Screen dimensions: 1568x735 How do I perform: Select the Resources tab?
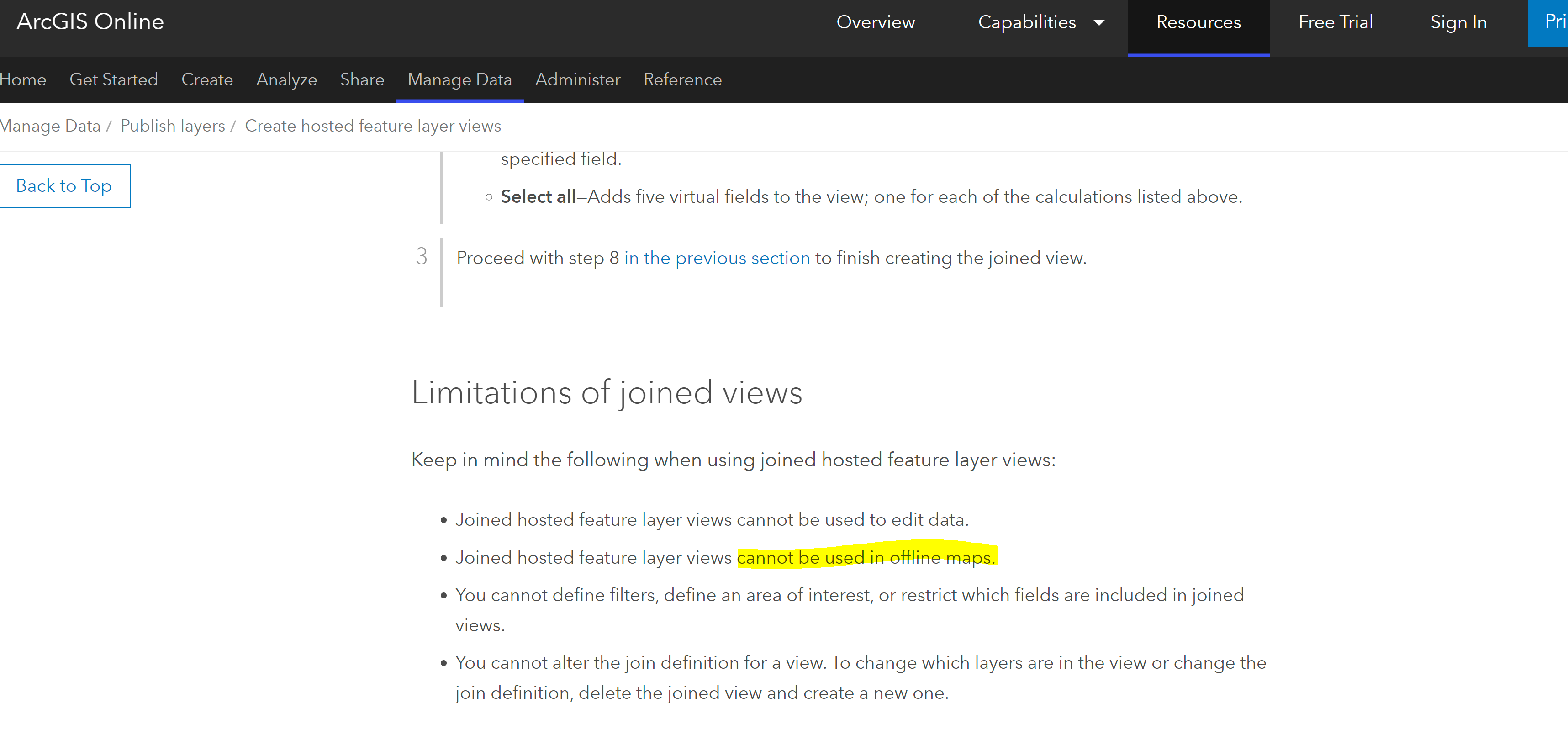pyautogui.click(x=1198, y=22)
